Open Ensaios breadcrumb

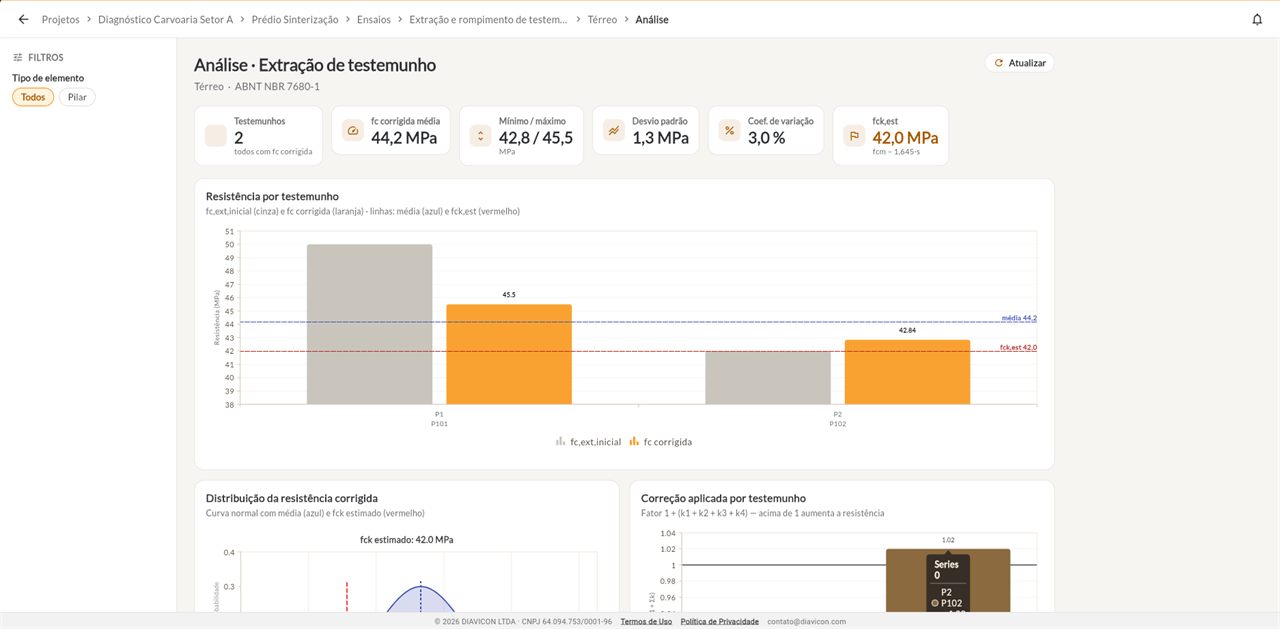(x=374, y=19)
